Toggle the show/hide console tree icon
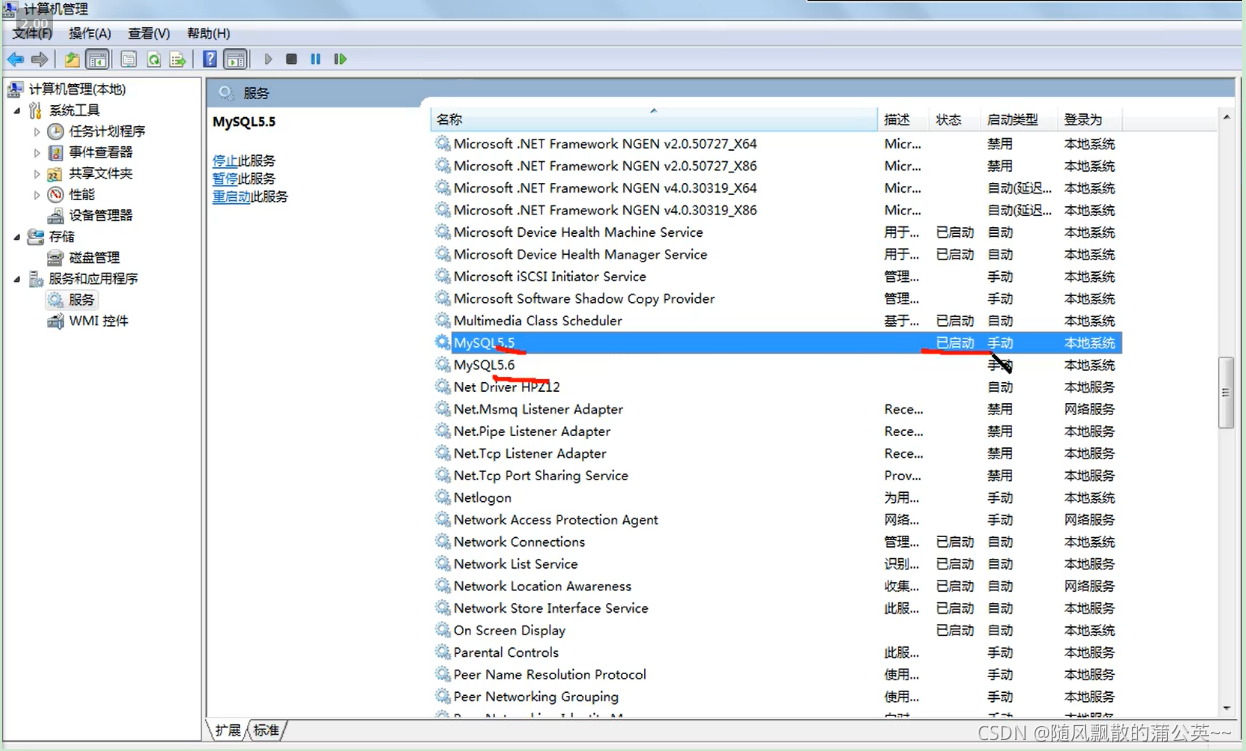1246x751 pixels. [x=97, y=59]
